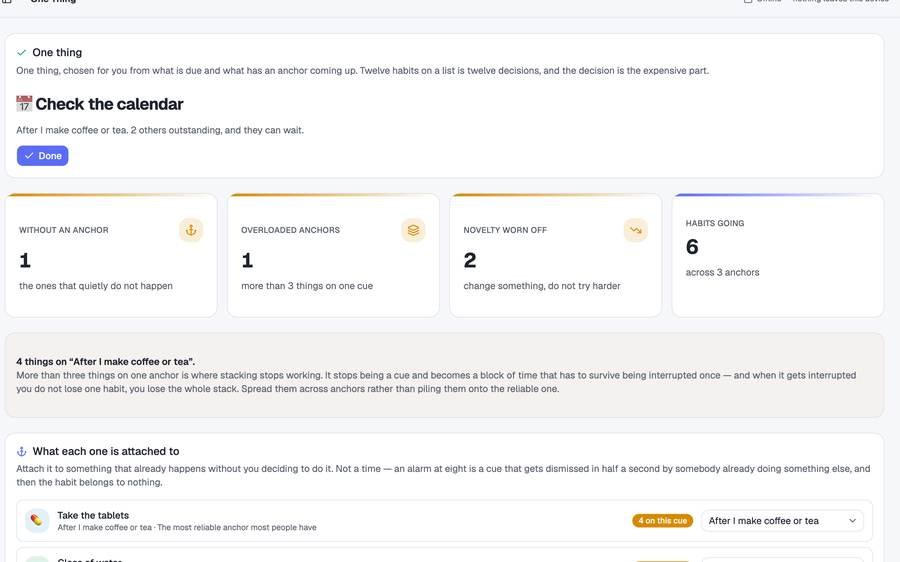Screen dimensions: 900x562
Task: Click the calendar emoji beside Check the calendar
Action: [24, 104]
